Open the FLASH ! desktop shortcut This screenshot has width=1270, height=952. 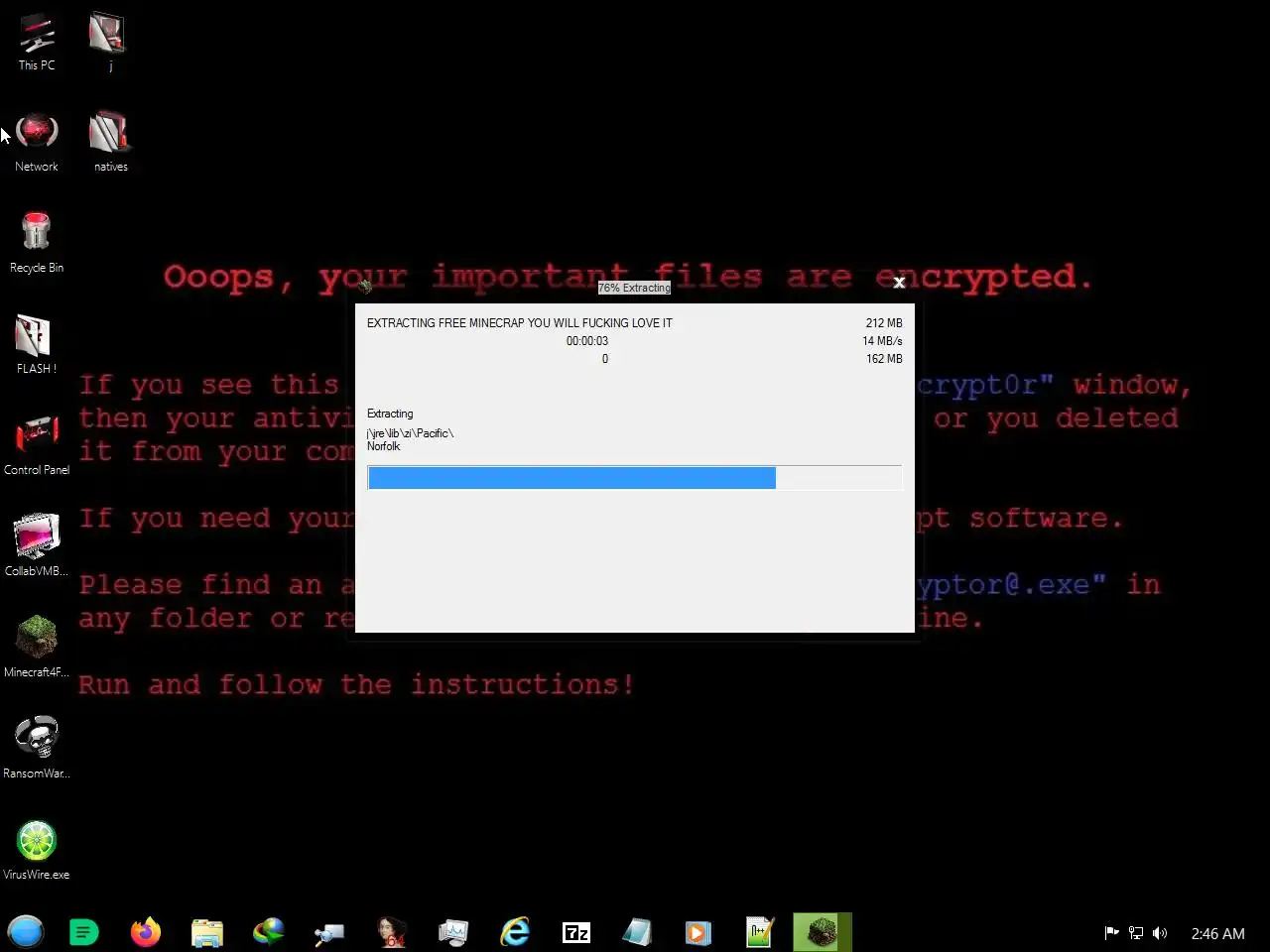(37, 344)
